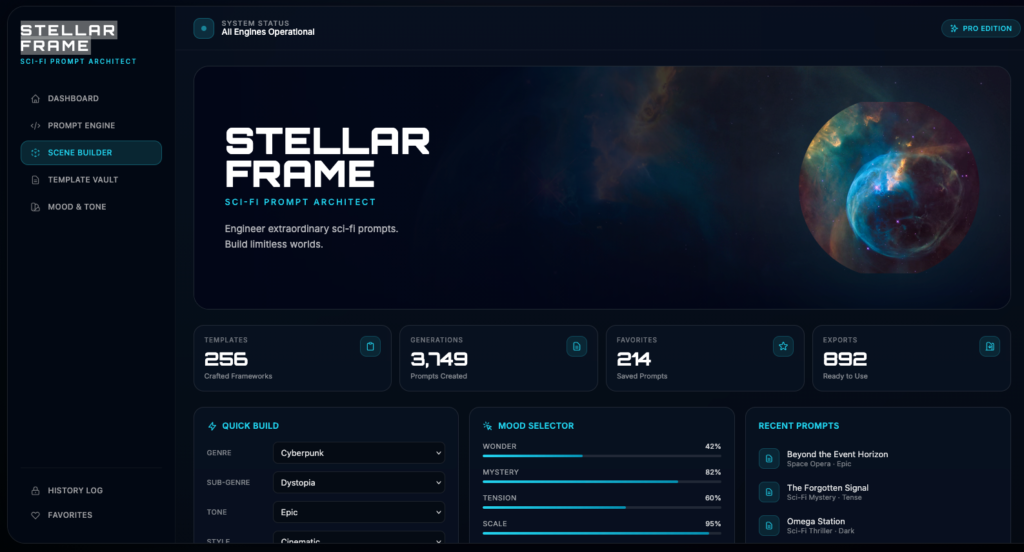Click The Forgotten Signal file icon

point(769,492)
